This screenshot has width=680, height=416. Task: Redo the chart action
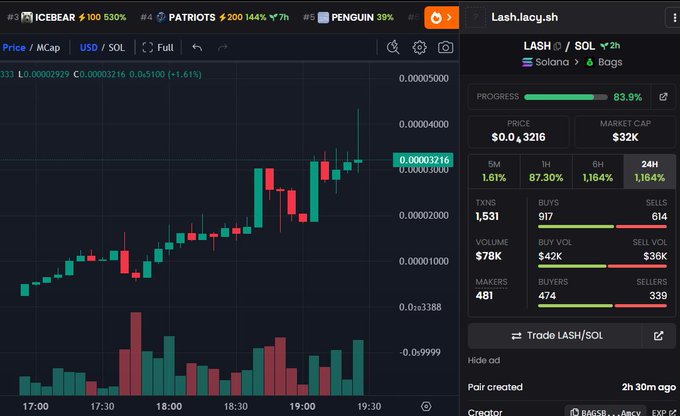[x=222, y=47]
